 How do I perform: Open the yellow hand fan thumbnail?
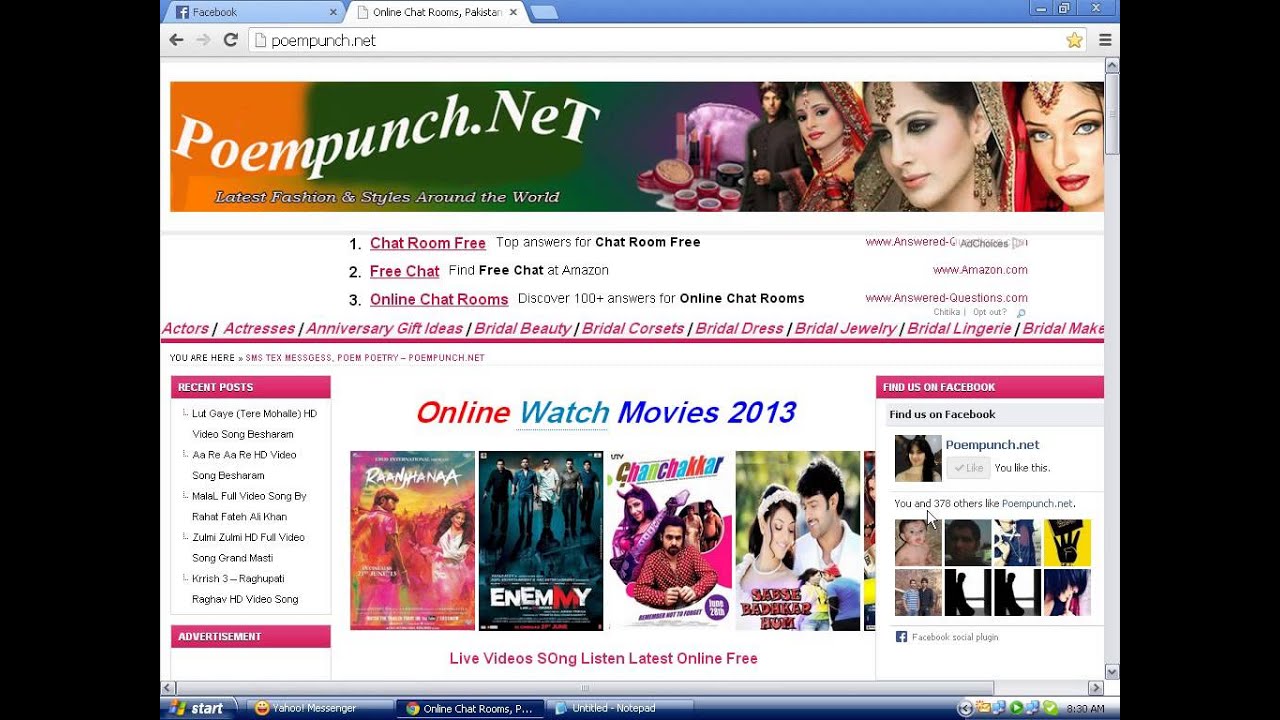(x=1067, y=543)
